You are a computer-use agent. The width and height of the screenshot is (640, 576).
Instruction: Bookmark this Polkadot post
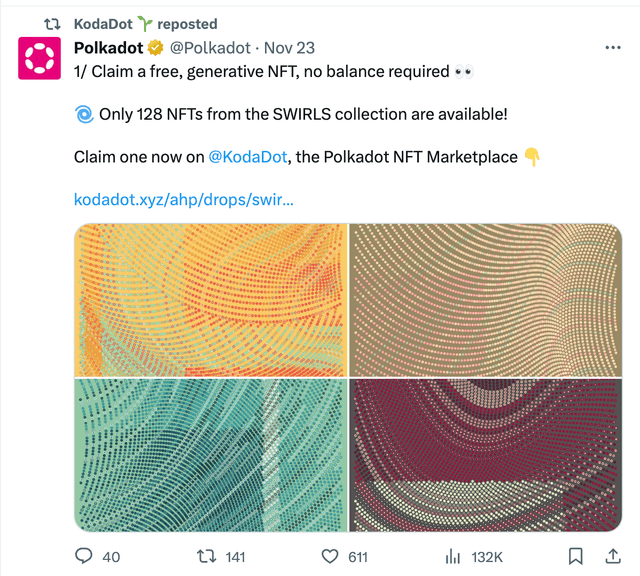[576, 556]
